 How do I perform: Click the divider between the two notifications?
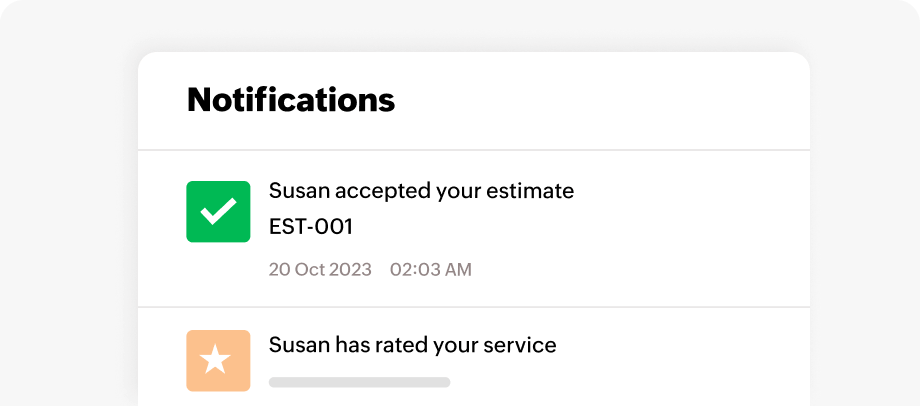click(473, 307)
